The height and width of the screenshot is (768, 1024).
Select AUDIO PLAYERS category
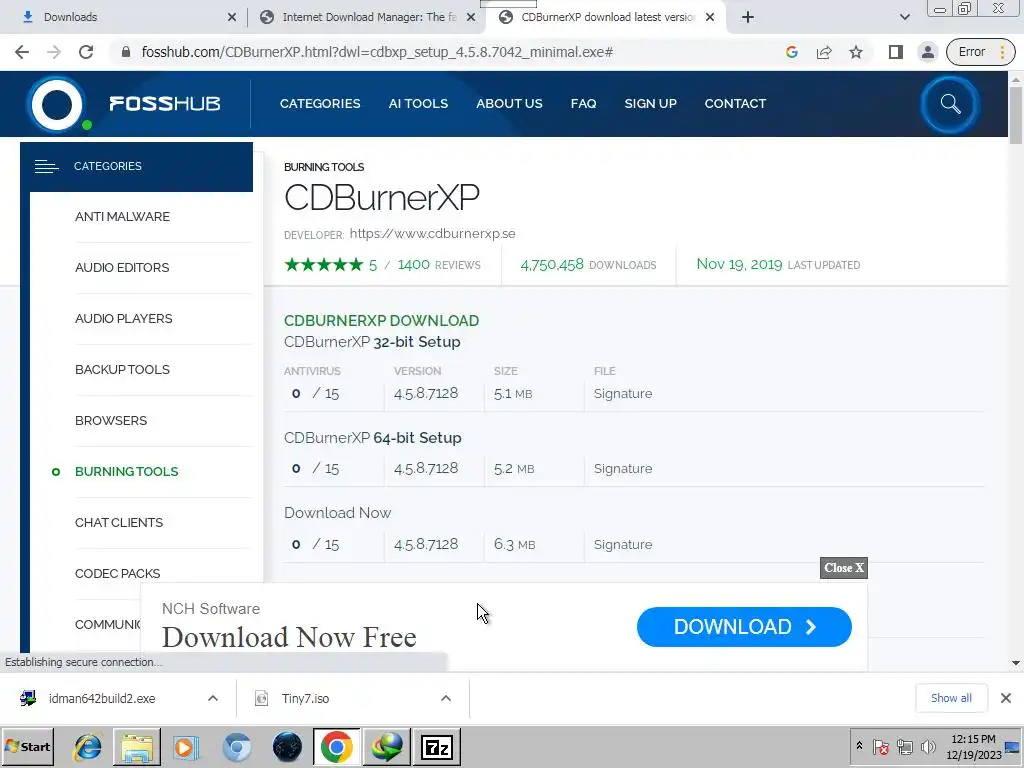(124, 319)
